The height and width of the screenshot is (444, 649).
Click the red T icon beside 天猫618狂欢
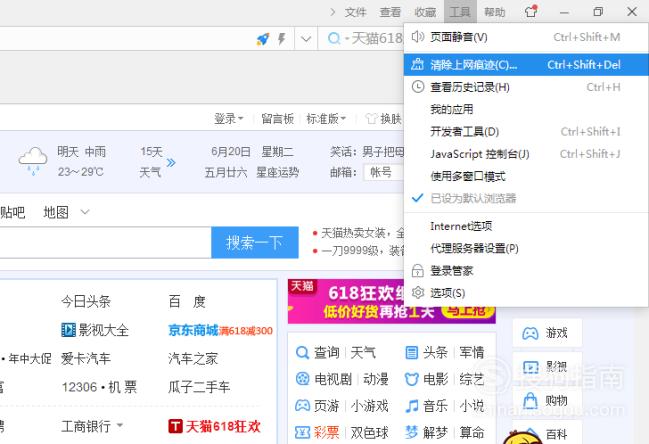(x=175, y=426)
